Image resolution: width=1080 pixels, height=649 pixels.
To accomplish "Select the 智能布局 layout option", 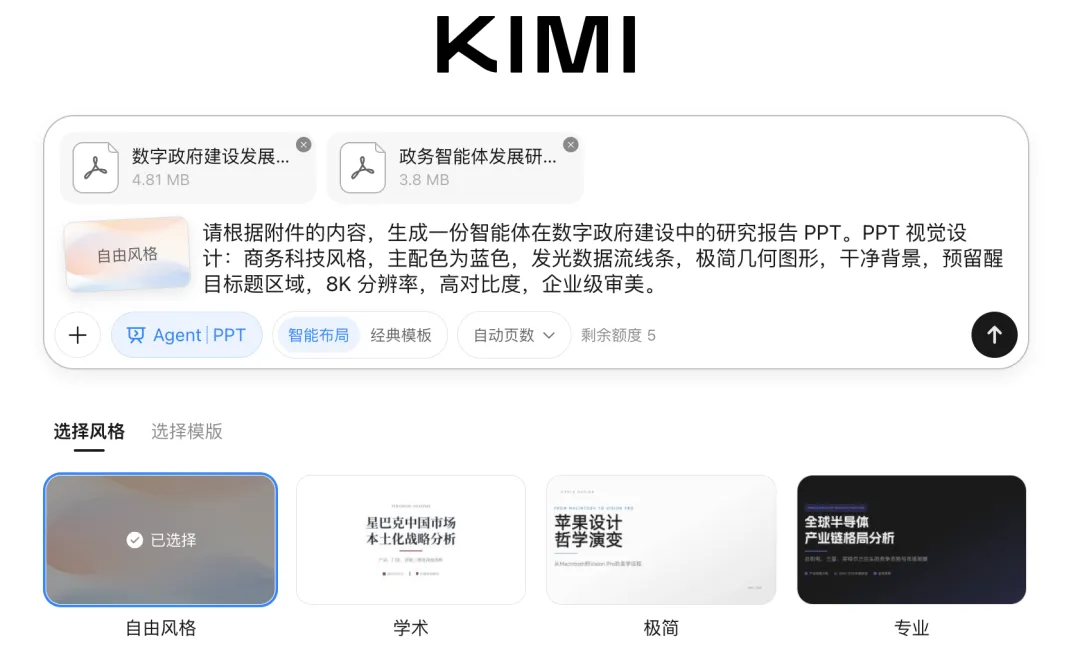I will [x=318, y=335].
